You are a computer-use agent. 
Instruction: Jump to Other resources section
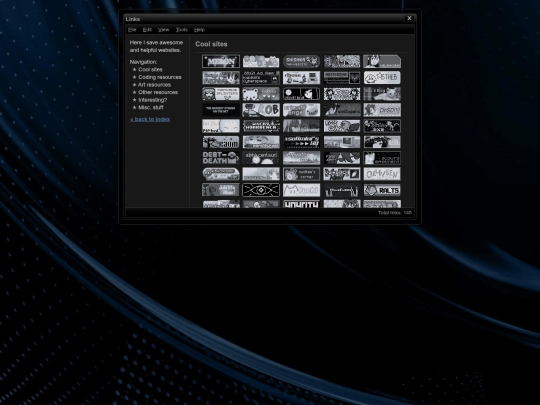[x=158, y=92]
